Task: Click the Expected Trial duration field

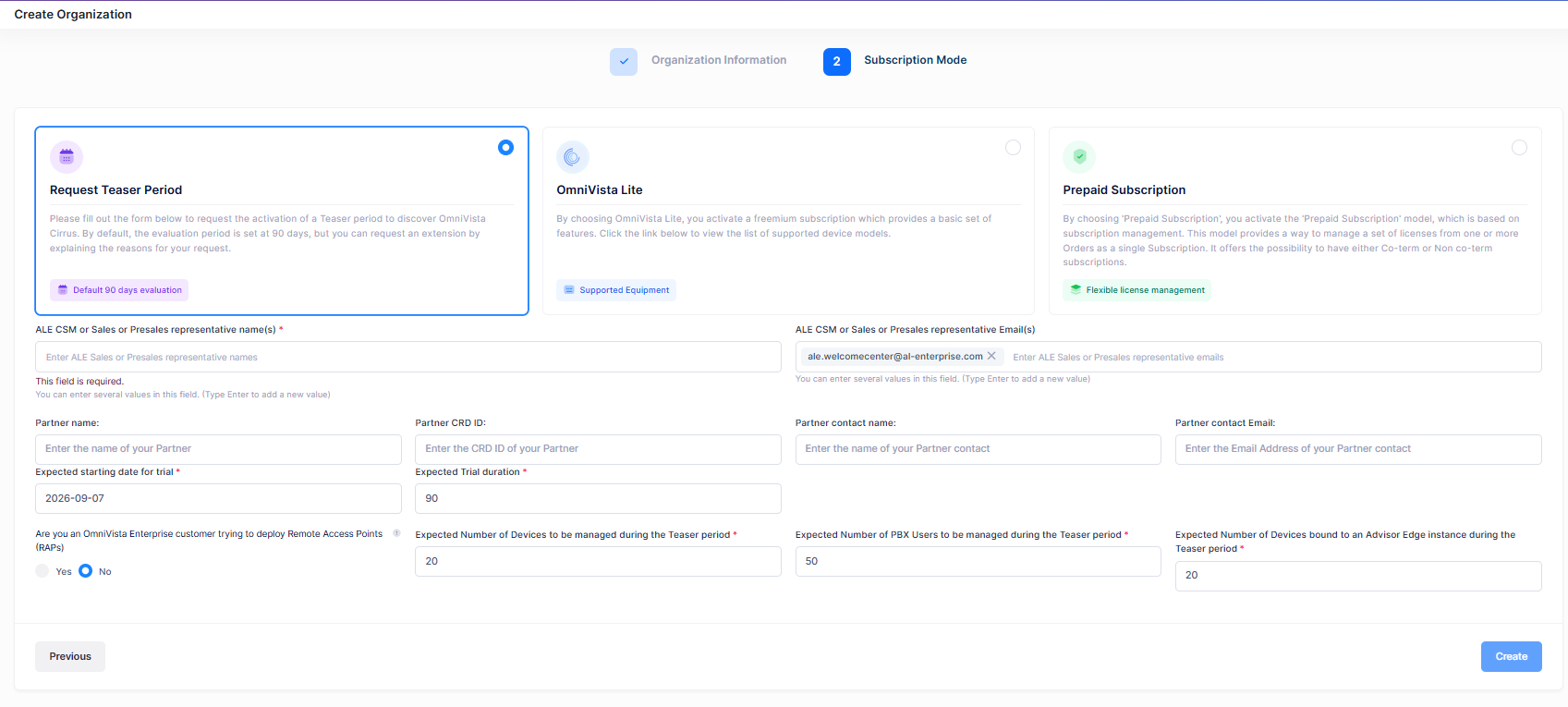Action: coord(598,498)
